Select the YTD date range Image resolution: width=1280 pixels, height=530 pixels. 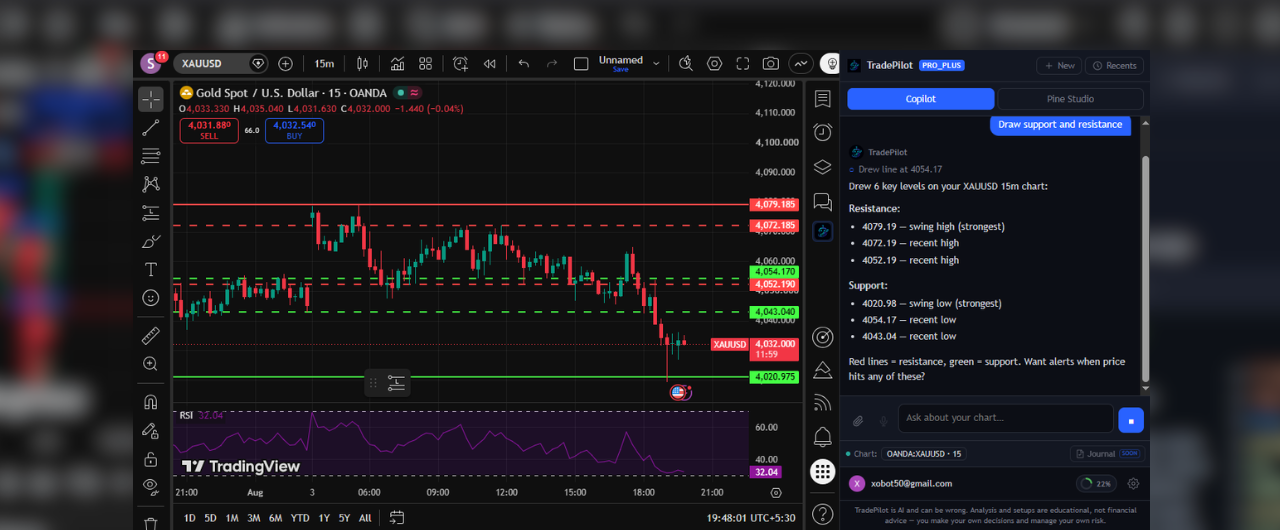click(x=300, y=518)
